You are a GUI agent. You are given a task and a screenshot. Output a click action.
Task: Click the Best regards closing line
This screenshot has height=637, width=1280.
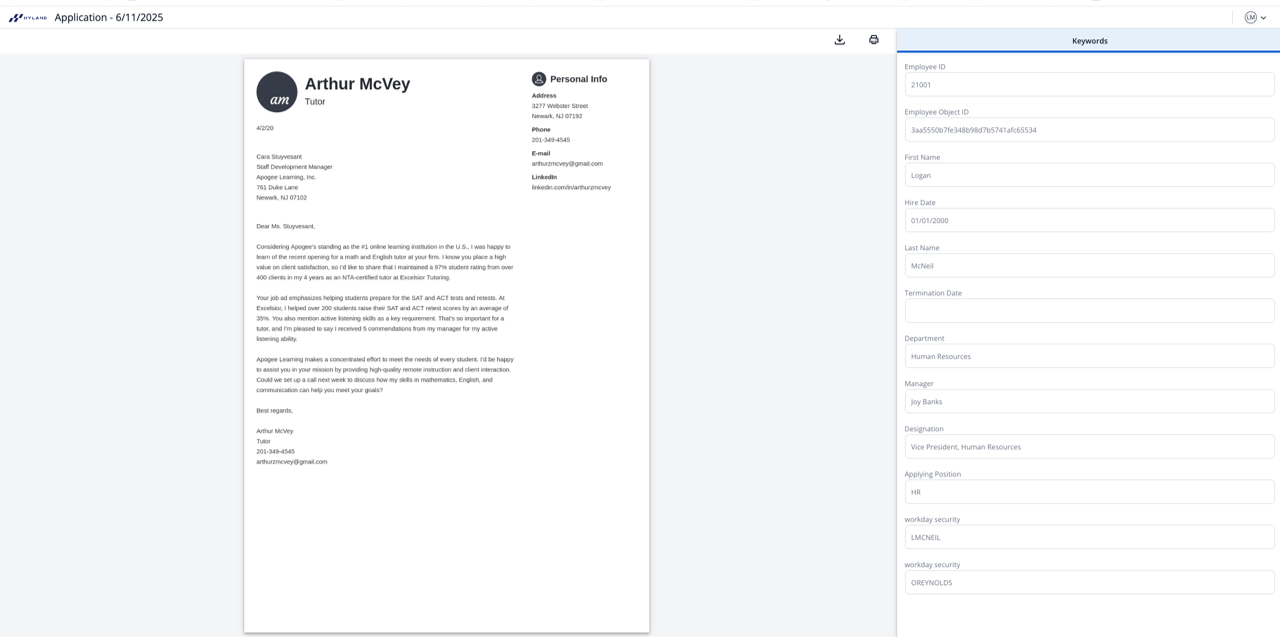point(275,411)
